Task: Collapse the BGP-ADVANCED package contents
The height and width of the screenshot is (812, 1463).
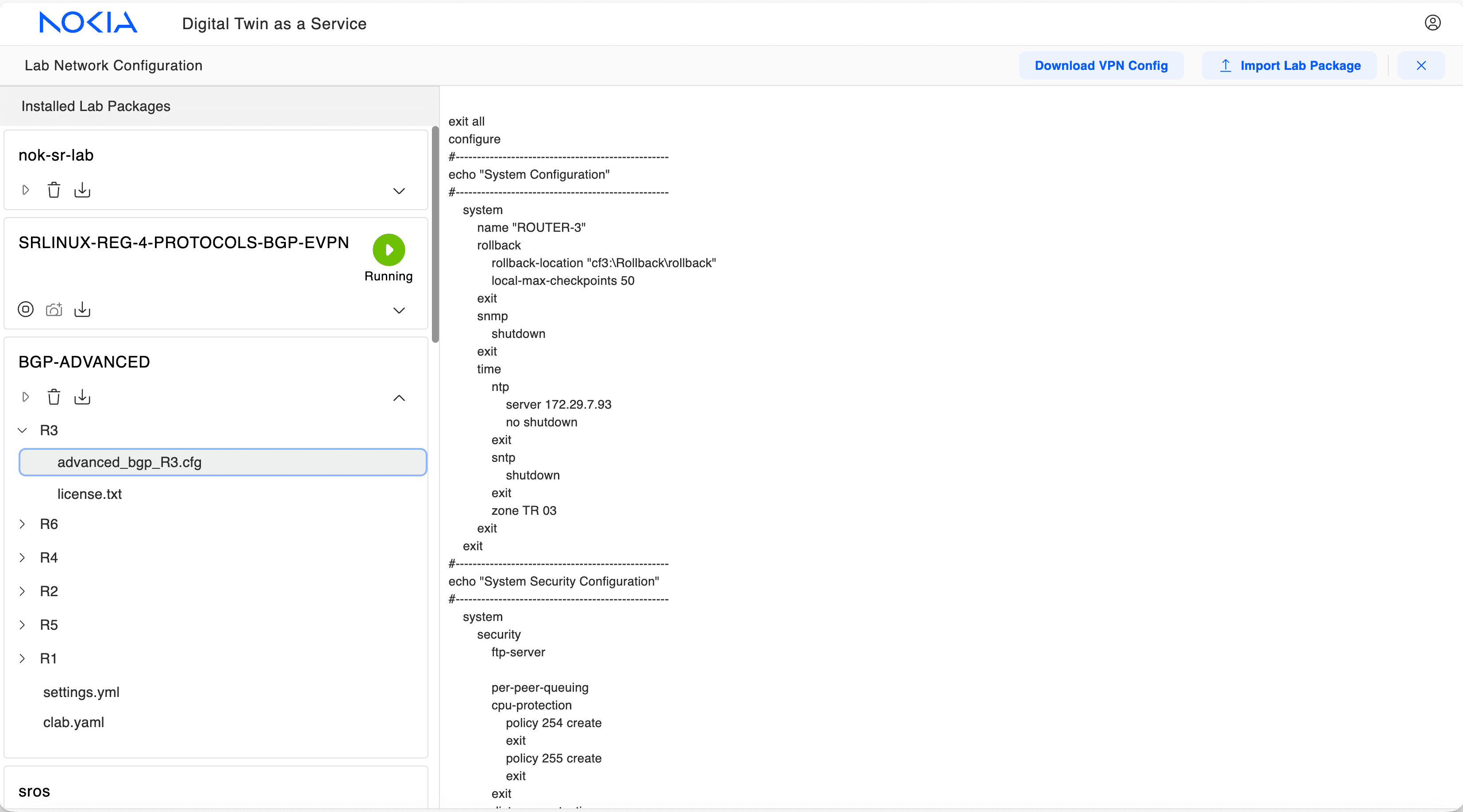Action: (399, 398)
